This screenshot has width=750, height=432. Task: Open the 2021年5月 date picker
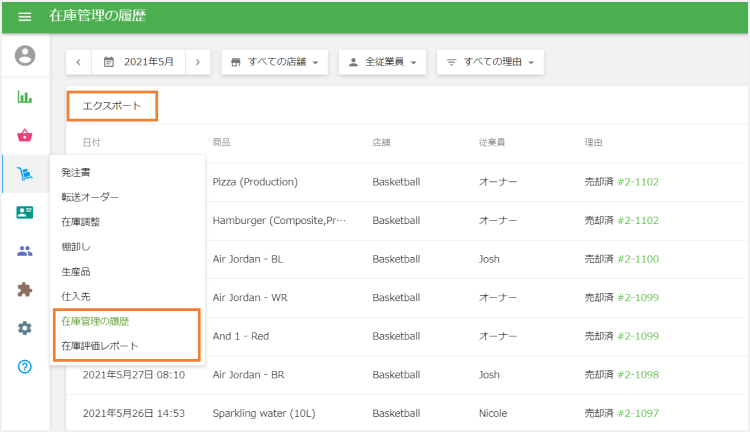coord(138,62)
